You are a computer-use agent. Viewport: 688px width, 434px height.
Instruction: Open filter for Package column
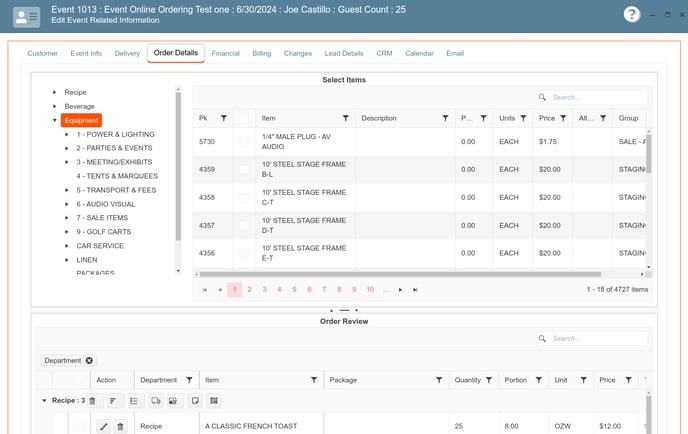click(439, 380)
